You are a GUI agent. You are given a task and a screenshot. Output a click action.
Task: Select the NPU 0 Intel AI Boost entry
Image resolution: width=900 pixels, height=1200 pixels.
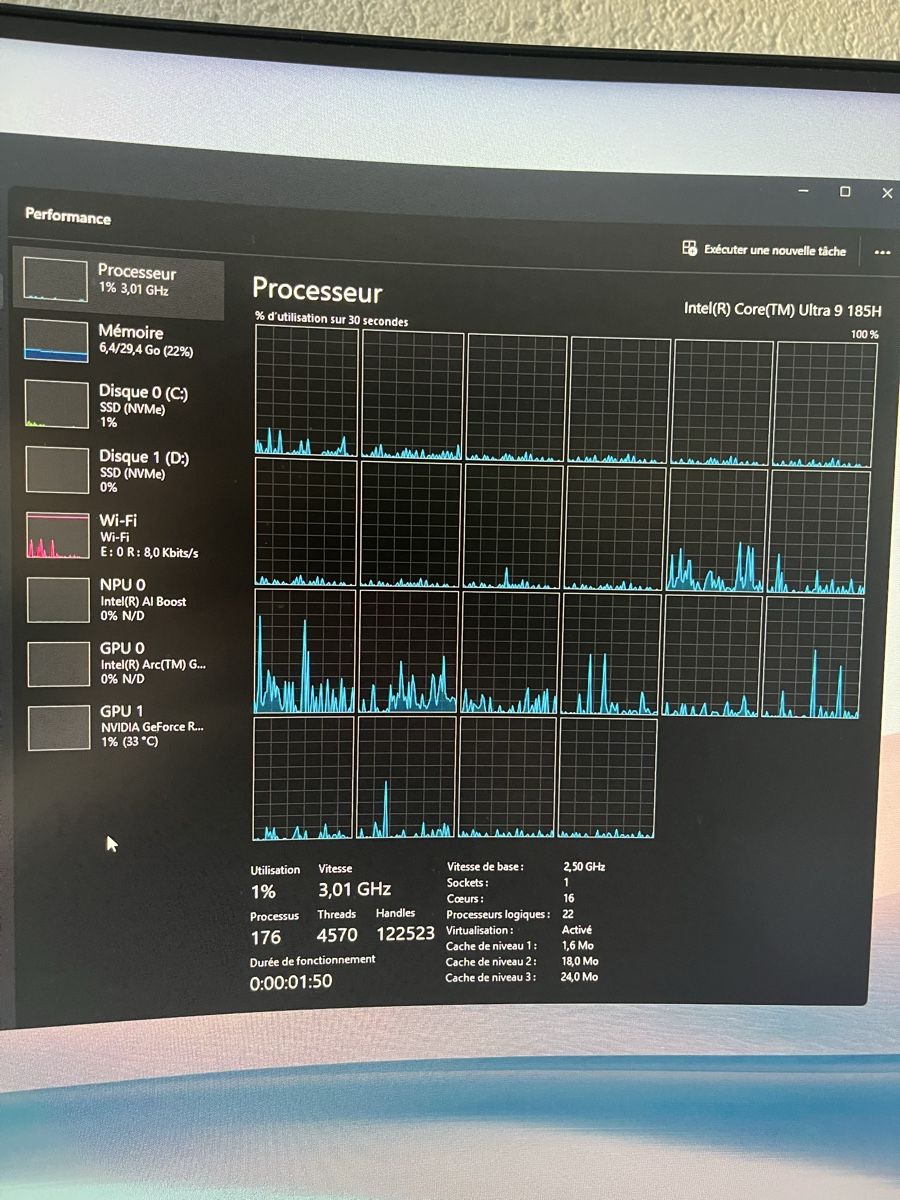coord(118,598)
